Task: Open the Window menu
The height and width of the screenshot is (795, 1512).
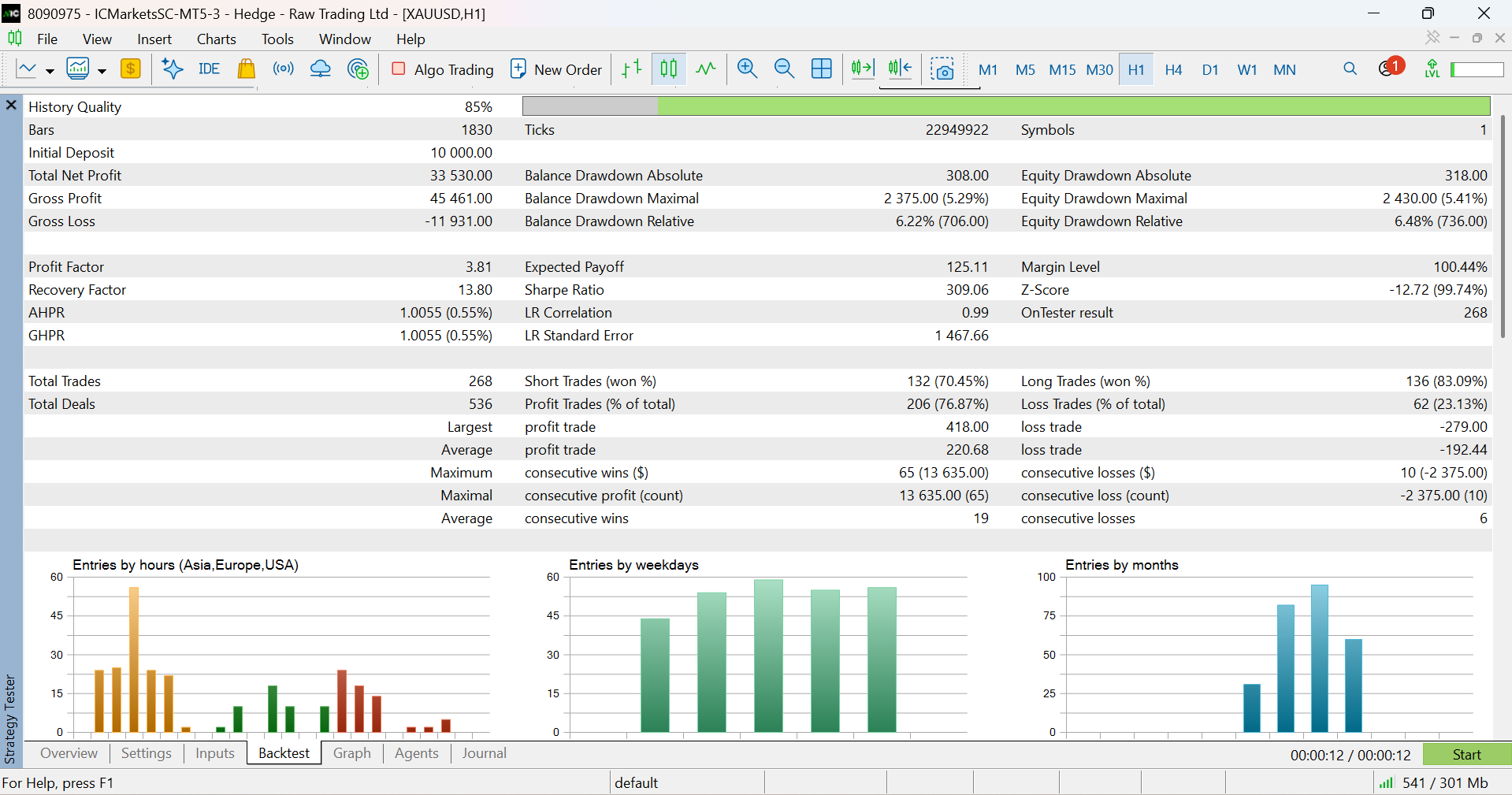Action: (x=345, y=39)
